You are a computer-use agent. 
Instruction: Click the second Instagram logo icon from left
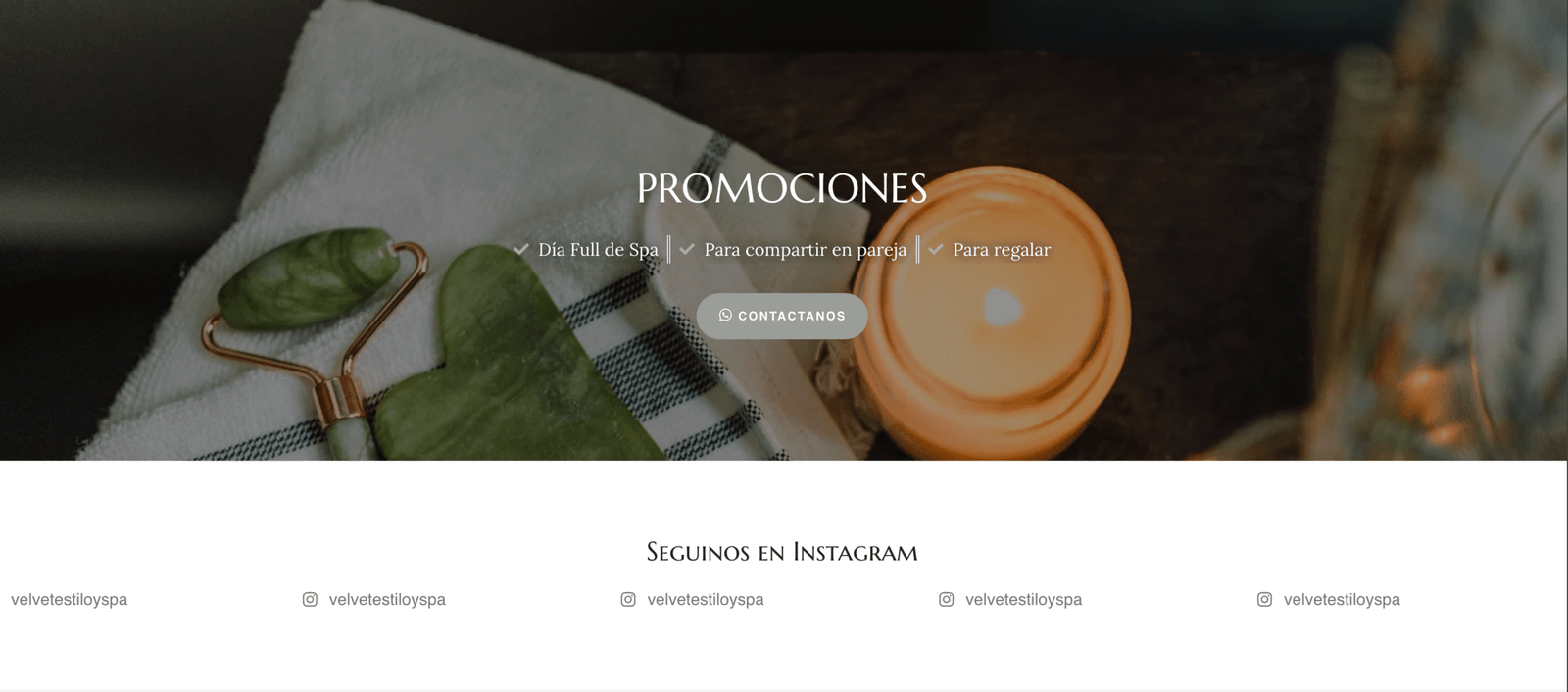pos(628,599)
